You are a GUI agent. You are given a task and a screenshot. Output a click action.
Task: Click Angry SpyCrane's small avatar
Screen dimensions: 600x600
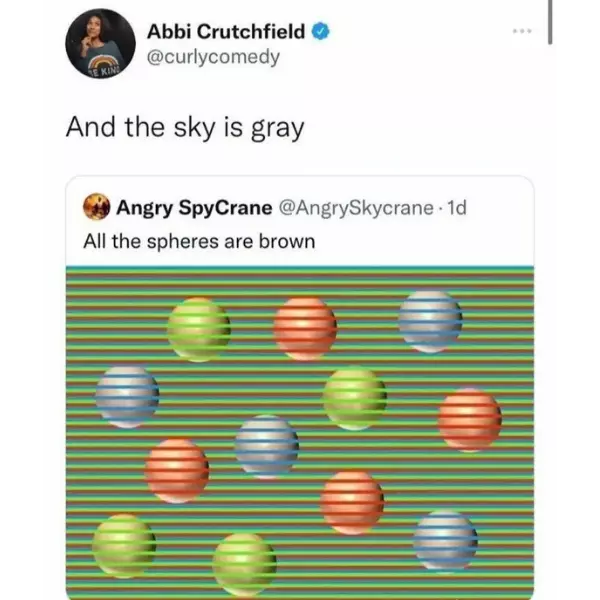(96, 207)
